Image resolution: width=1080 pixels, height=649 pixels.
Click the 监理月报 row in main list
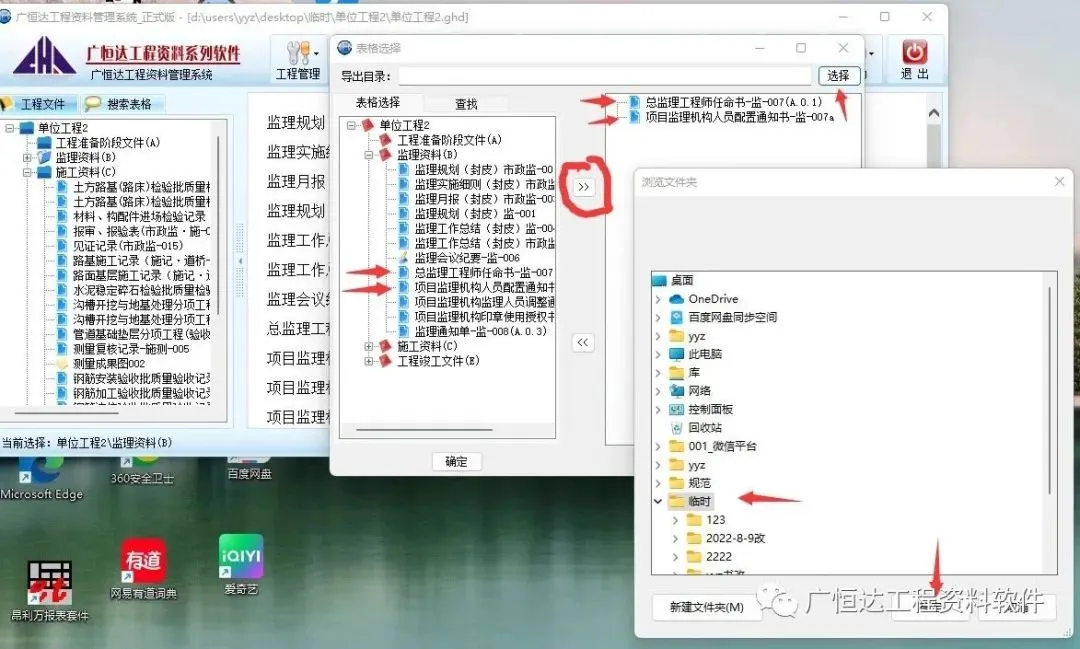pos(295,182)
